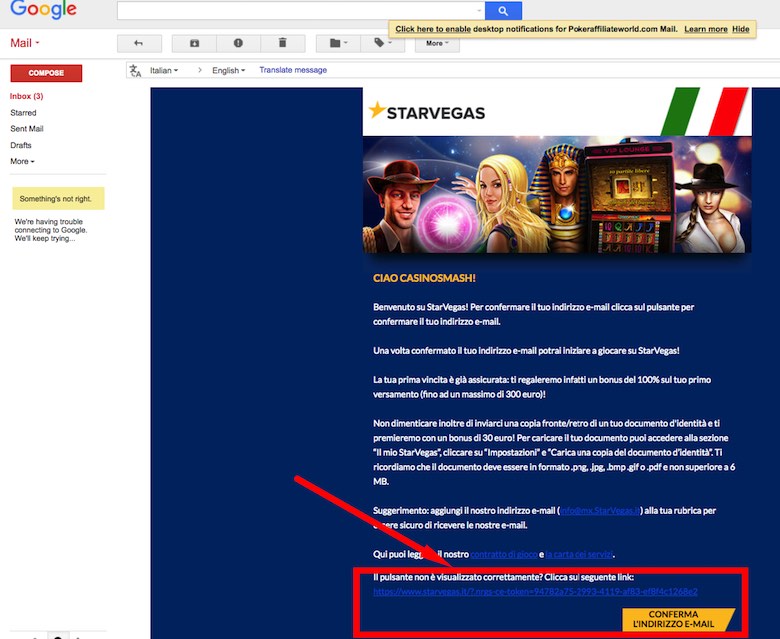The image size is (780, 639).
Task: Click the Google logo
Action: click(x=44, y=8)
